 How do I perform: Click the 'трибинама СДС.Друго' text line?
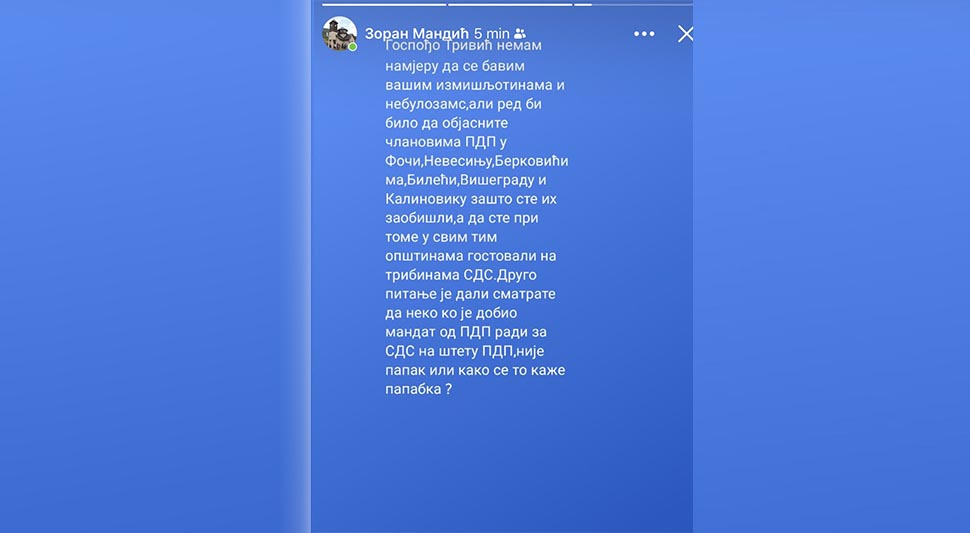click(461, 275)
